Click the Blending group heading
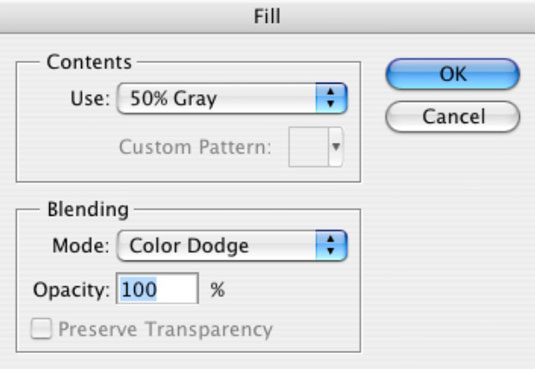 click(x=88, y=209)
